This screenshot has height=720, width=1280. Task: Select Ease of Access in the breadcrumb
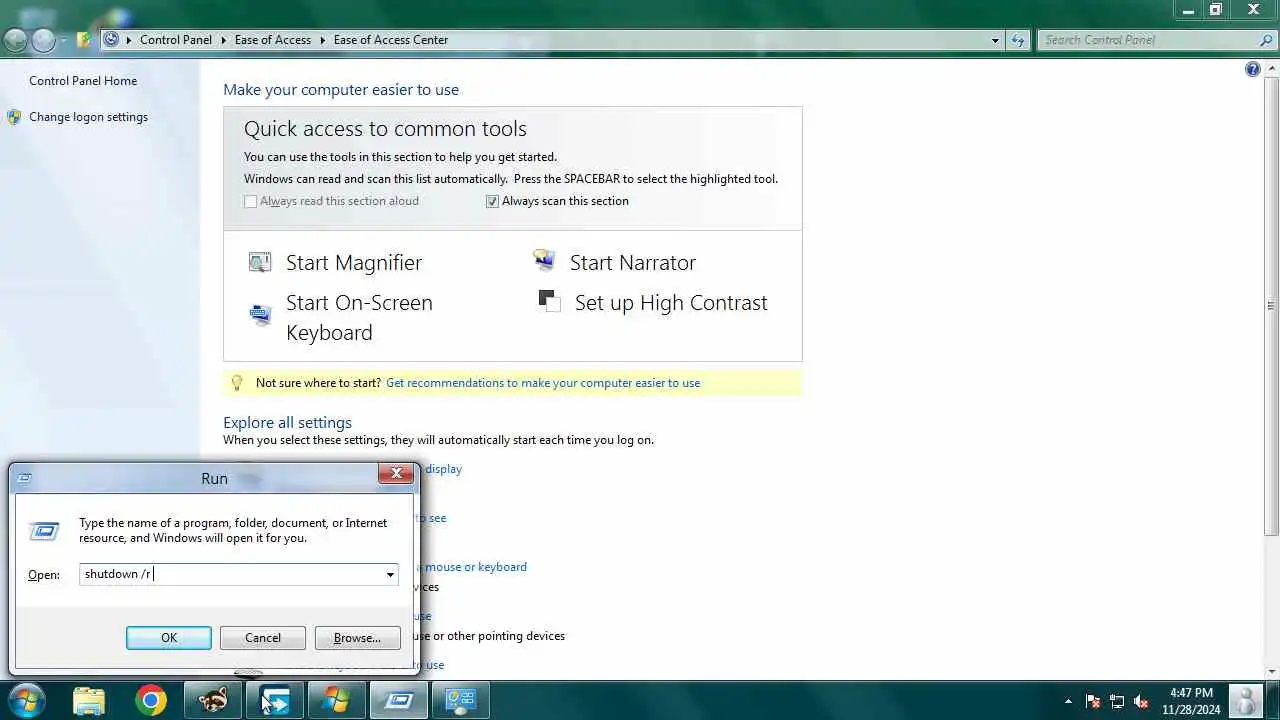point(273,40)
